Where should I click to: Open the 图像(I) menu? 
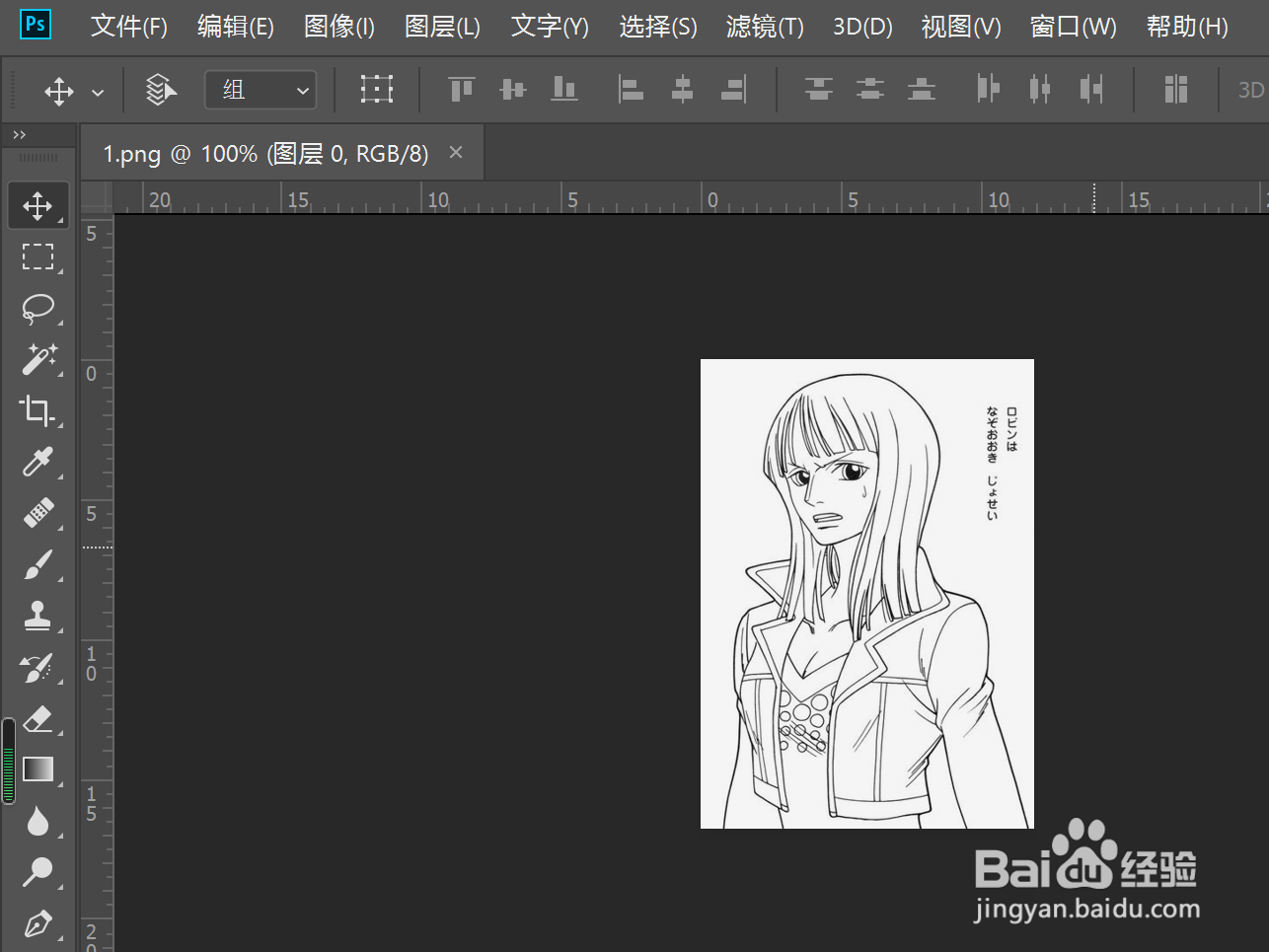[x=339, y=27]
